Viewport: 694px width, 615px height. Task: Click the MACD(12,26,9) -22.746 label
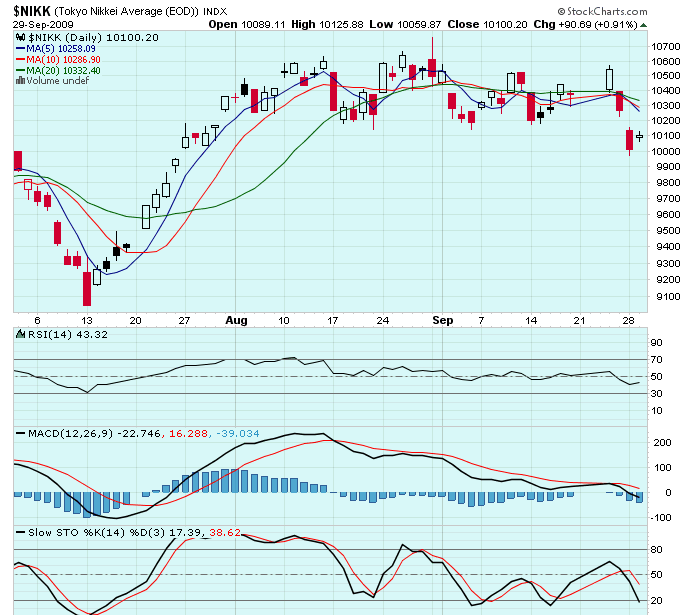94,434
